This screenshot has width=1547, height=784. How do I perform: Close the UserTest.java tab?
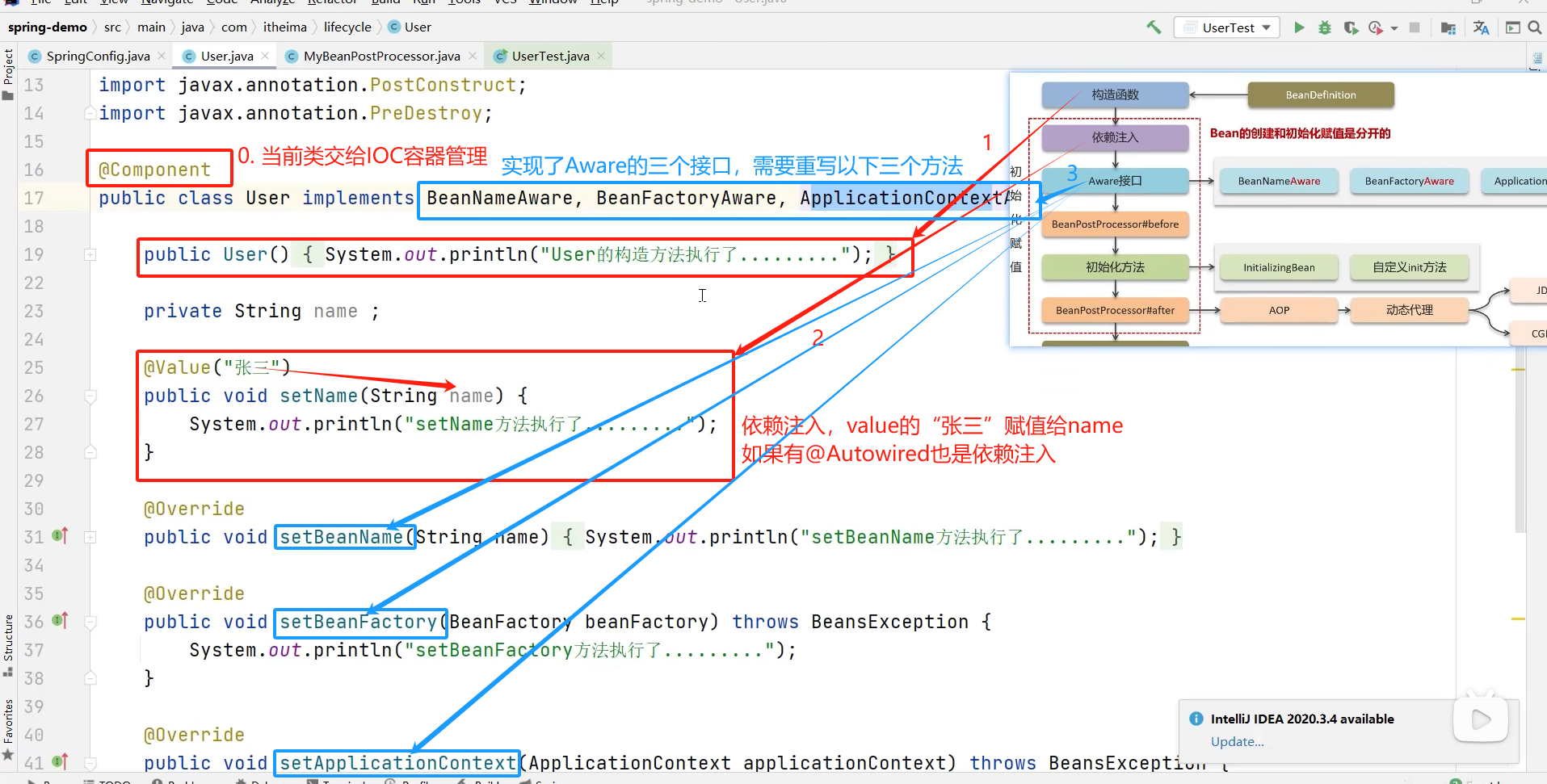[x=601, y=56]
